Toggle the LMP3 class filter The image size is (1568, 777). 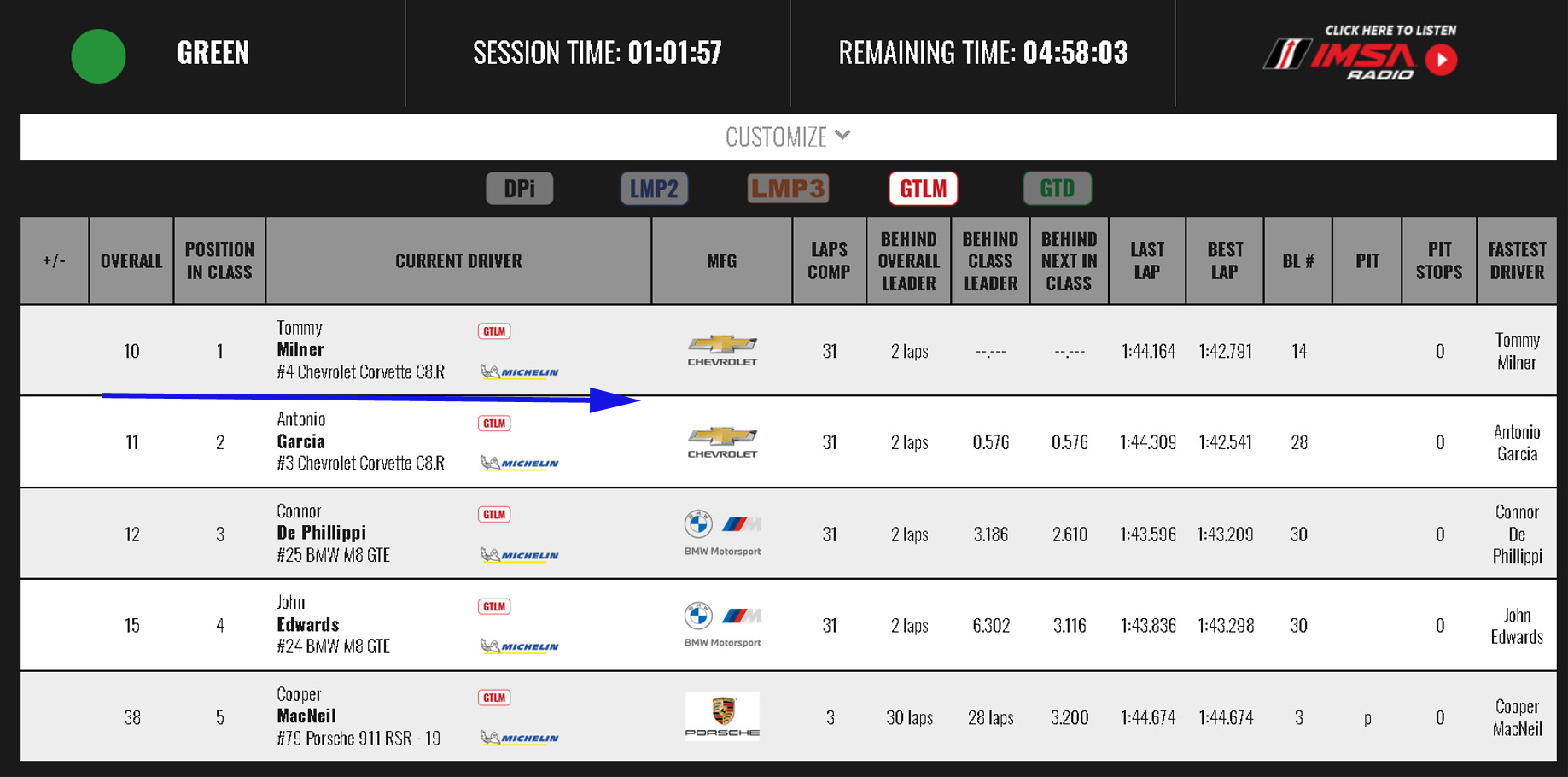(788, 188)
